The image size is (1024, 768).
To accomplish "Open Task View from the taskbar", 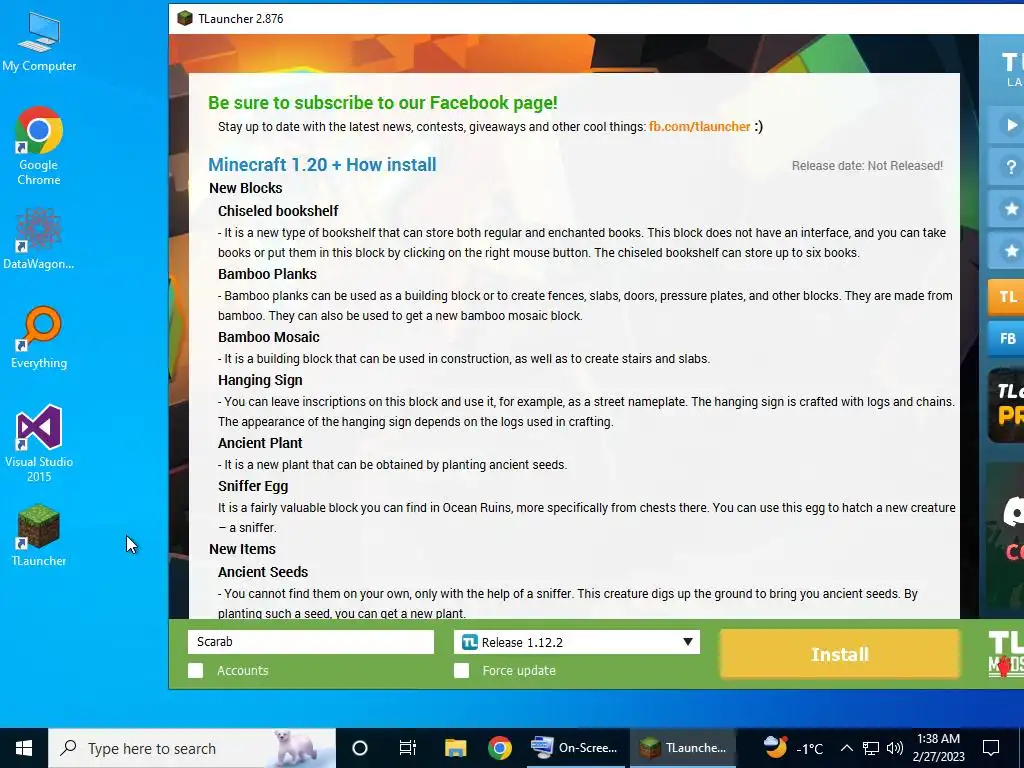I will point(408,748).
